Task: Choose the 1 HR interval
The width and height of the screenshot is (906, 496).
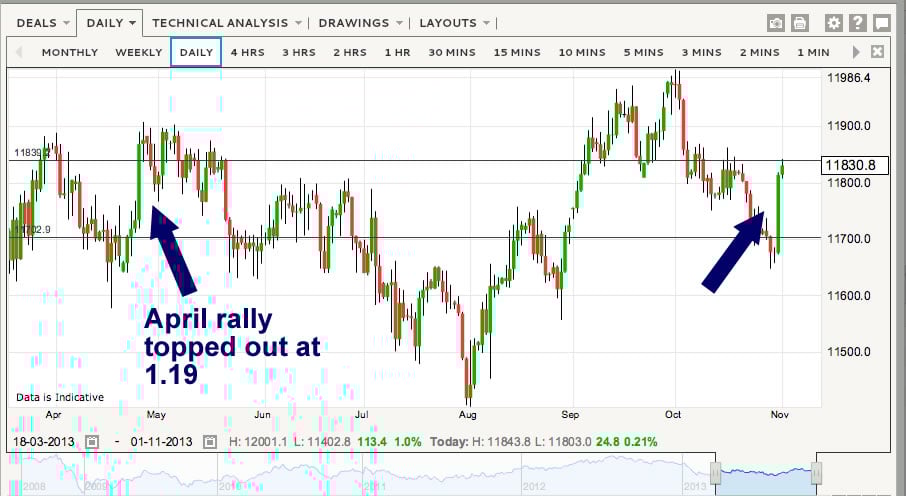Action: pos(397,52)
